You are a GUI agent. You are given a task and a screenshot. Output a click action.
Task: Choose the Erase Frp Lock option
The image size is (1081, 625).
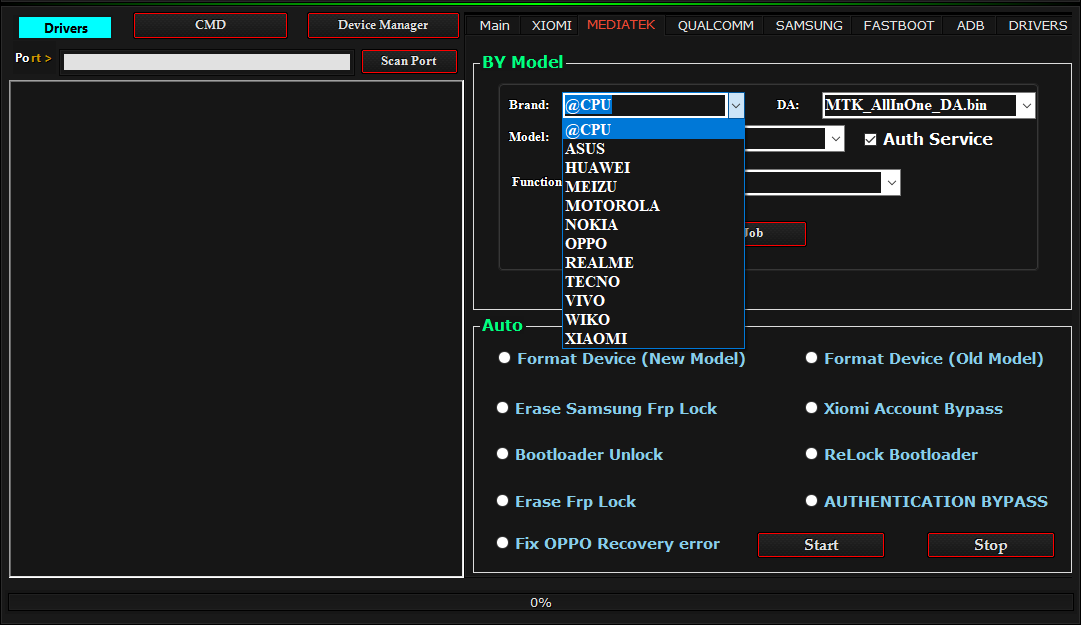pyautogui.click(x=503, y=501)
